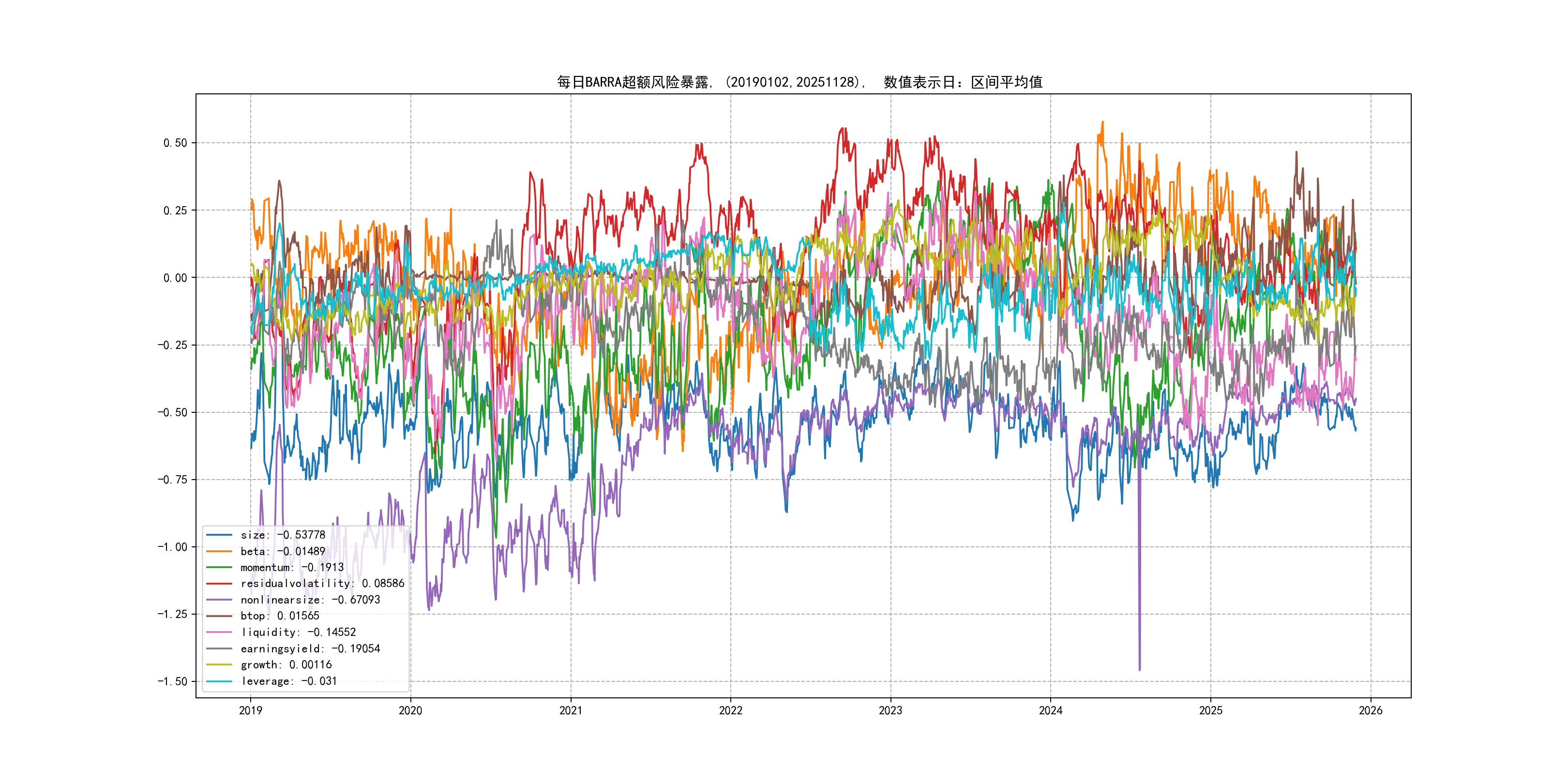Click the -1.50 y-axis tick label
Image resolution: width=1568 pixels, height=784 pixels.
172,681
